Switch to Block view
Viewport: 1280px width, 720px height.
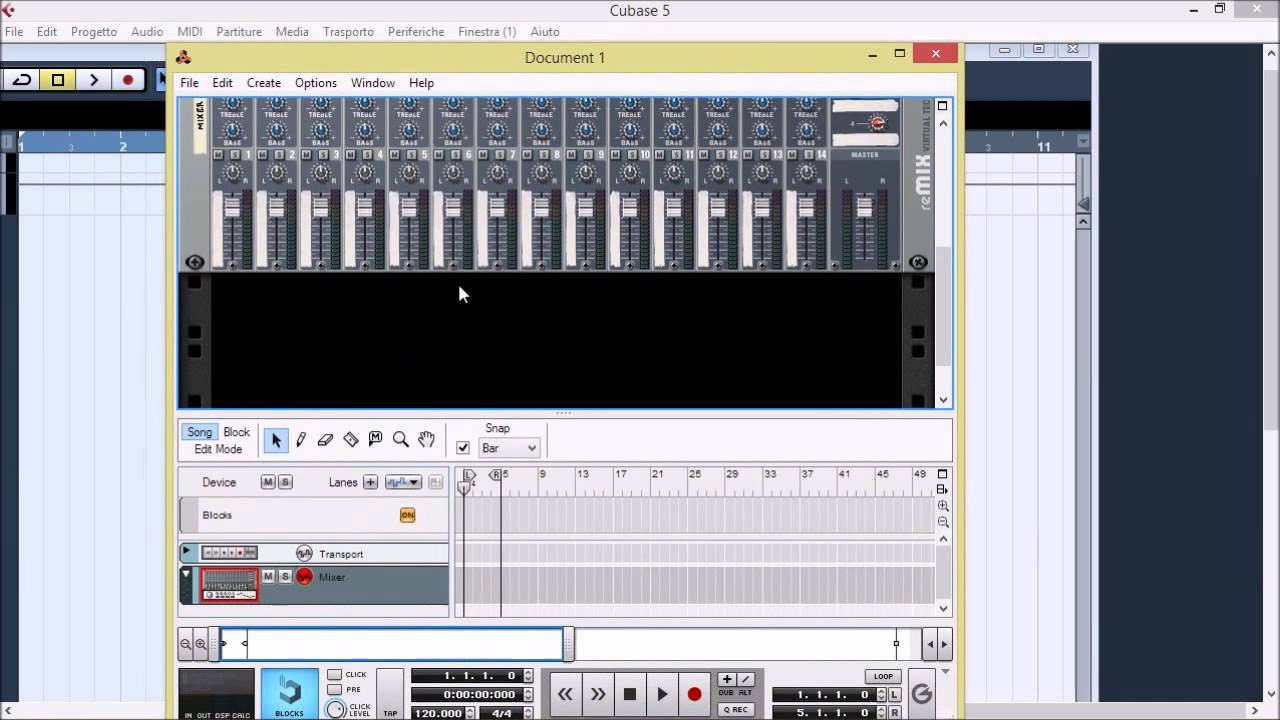[237, 432]
